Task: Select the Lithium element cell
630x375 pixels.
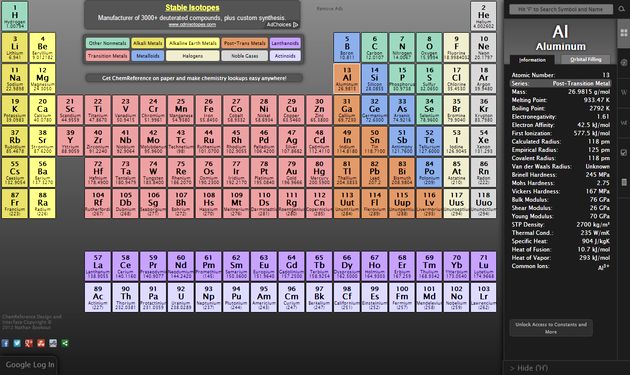Action: [15, 47]
